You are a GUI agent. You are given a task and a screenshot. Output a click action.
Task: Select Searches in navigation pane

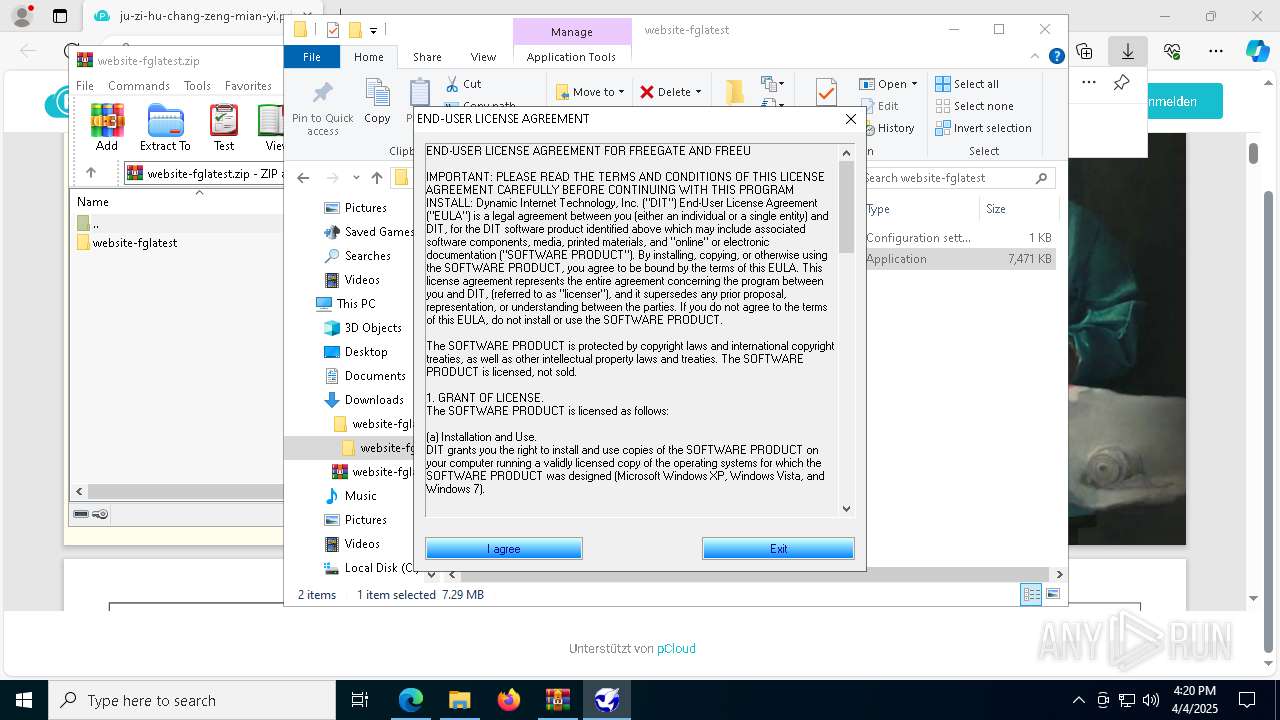click(357, 256)
